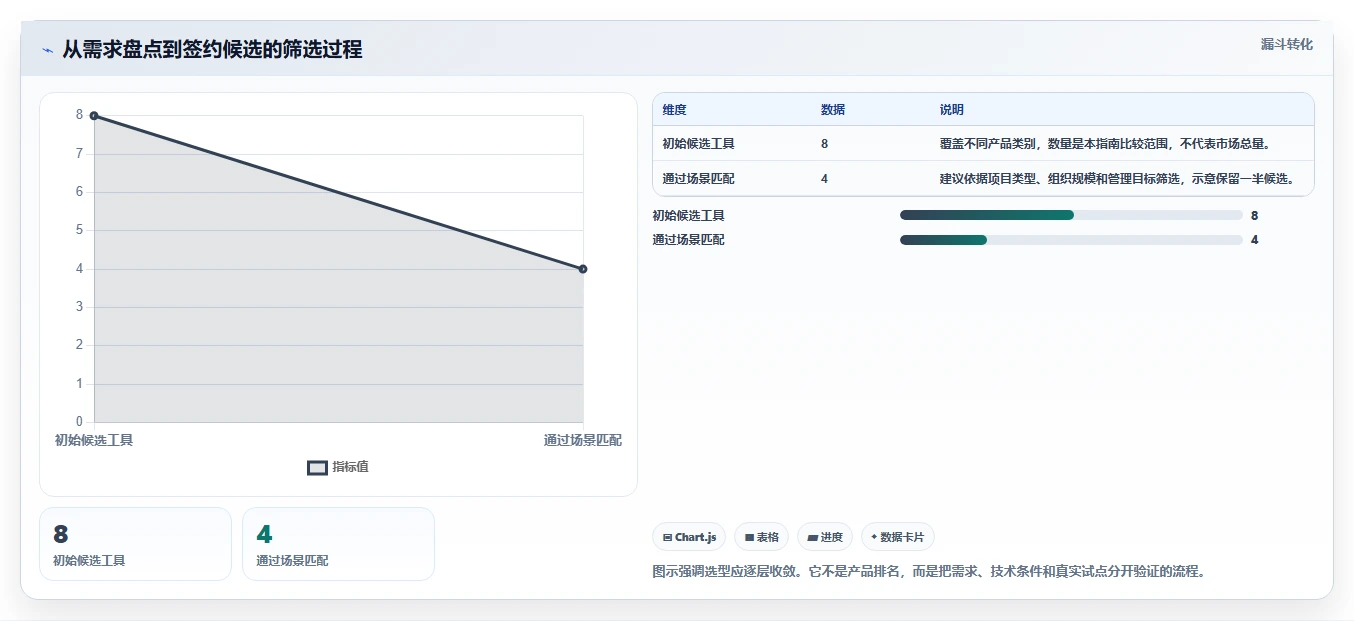Viewport: 1354px width, 621px height.
Task: Click the 初始候选工具 progress label
Action: pos(688,215)
